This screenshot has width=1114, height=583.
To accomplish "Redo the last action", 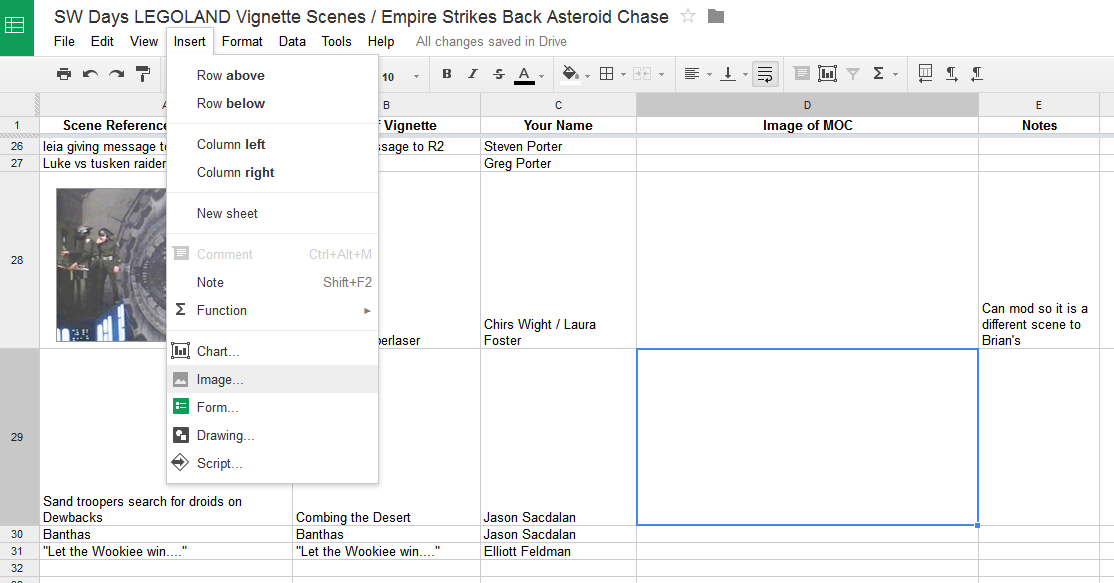I will (x=117, y=74).
